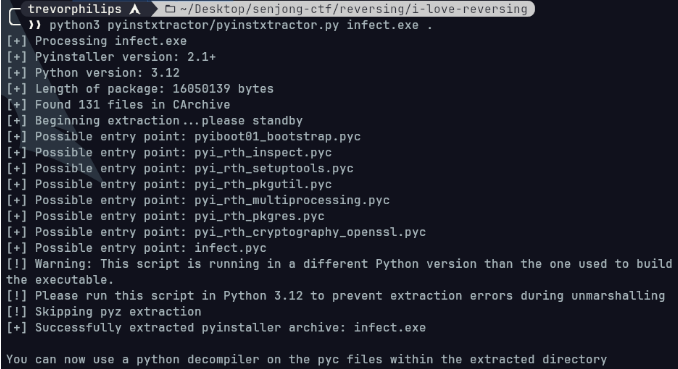Click the path '~/Desktop/senjong-ctf/reversing/i-love-reversing'

tap(353, 9)
